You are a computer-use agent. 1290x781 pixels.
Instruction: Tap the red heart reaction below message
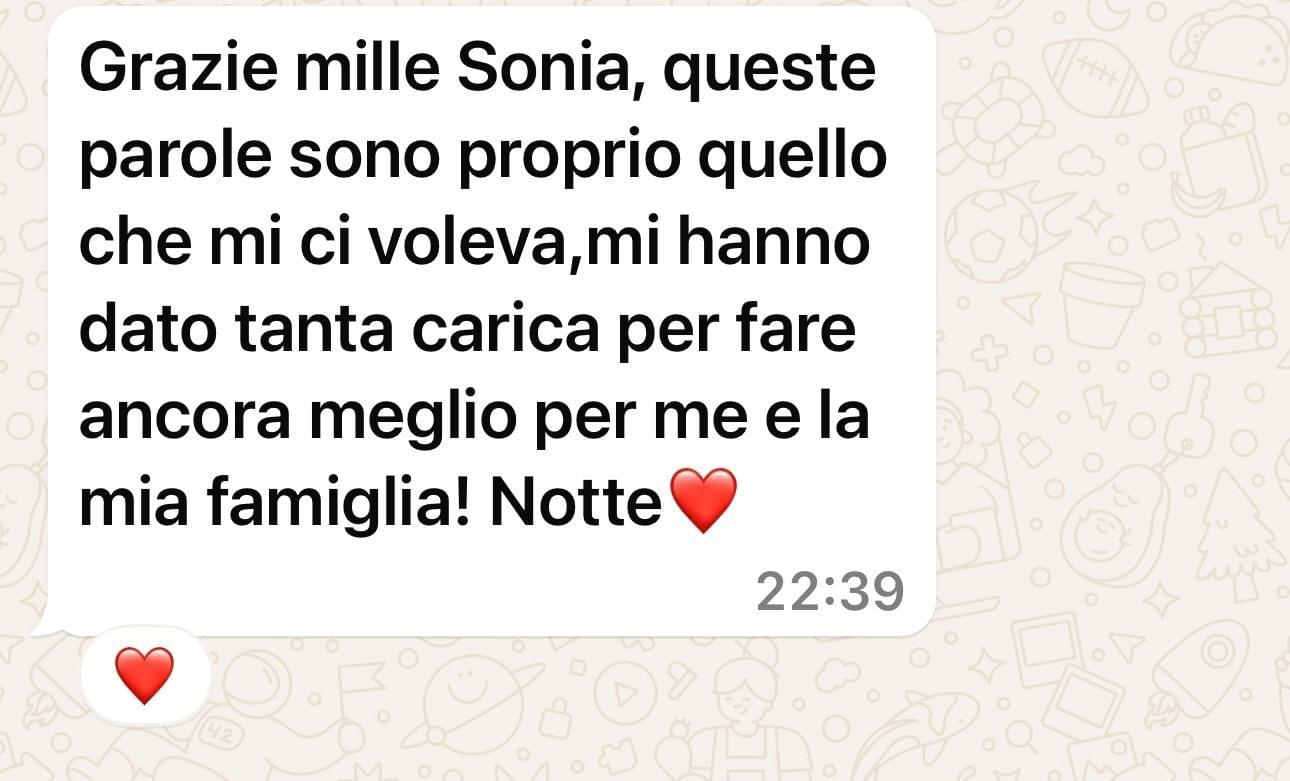tap(145, 675)
